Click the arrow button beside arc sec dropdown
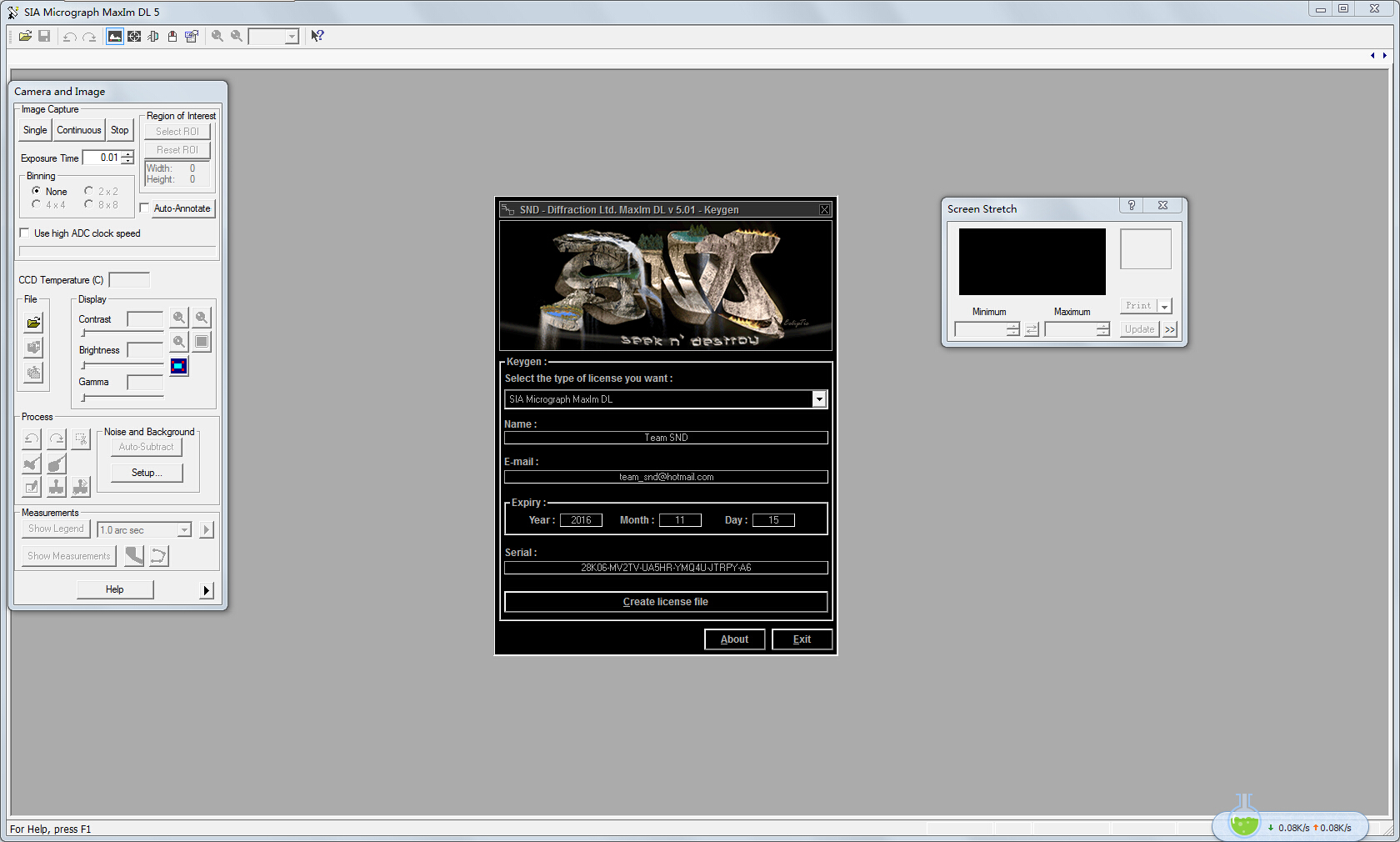 coord(206,529)
